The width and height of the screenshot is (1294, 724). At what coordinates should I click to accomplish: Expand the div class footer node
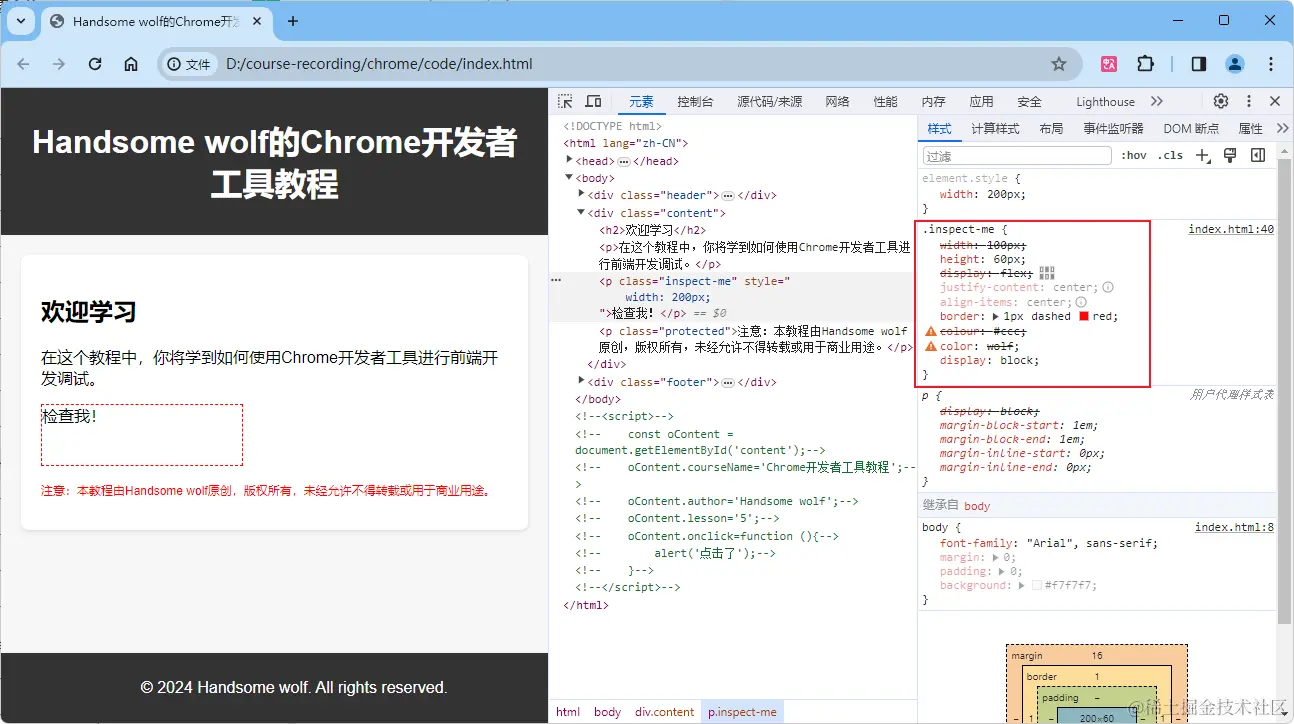click(582, 380)
